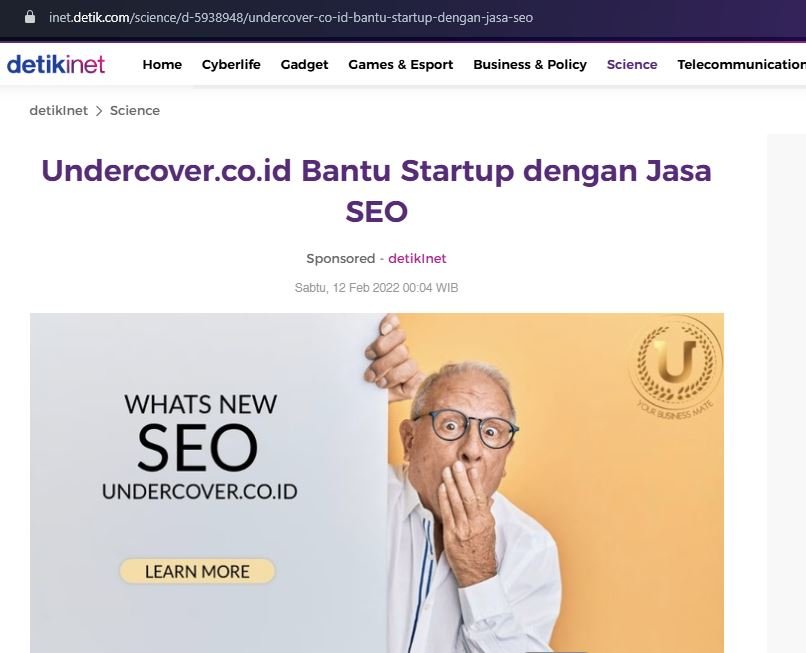Open the SEO banner image

coord(377,483)
